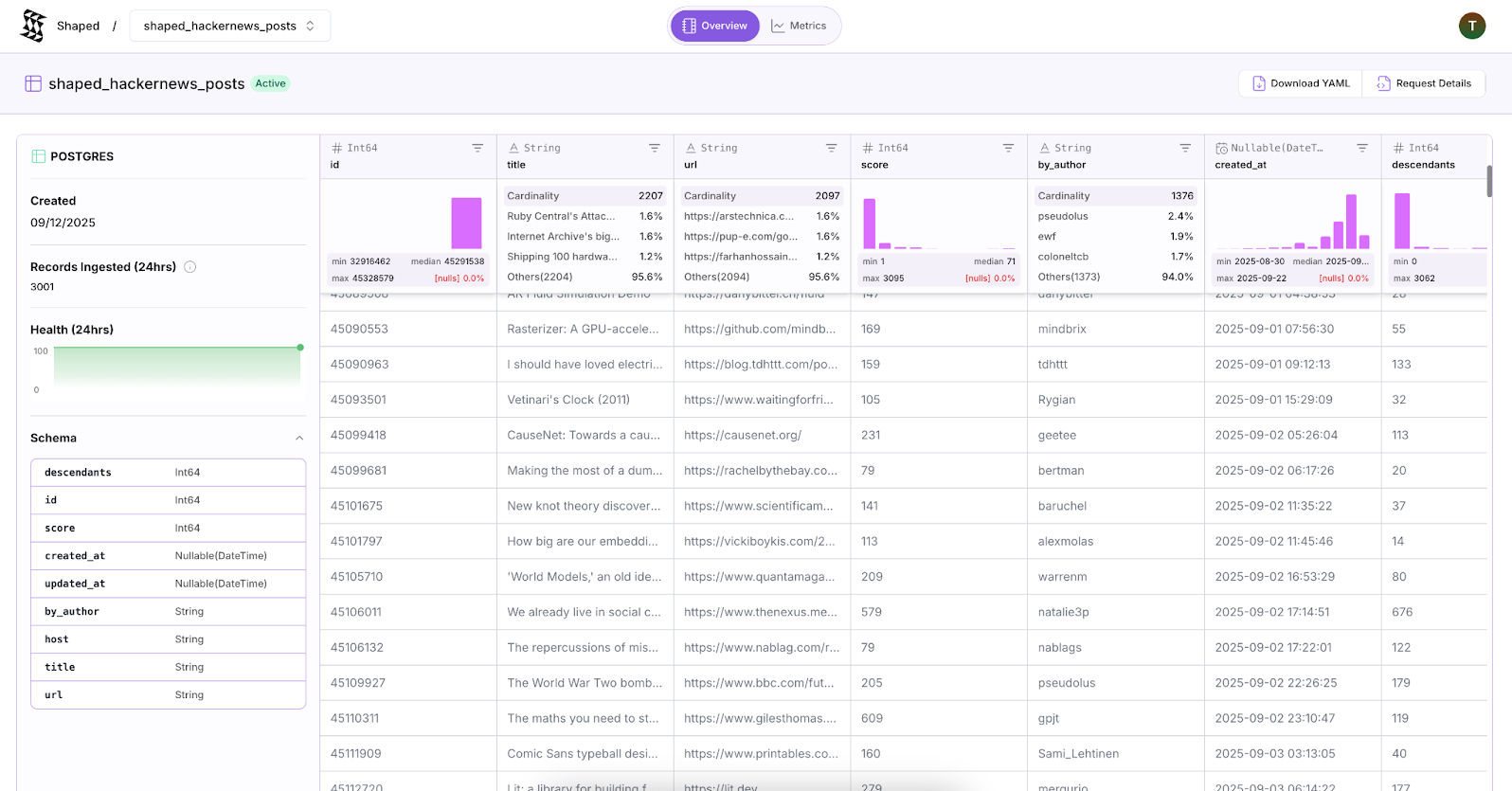This screenshot has width=1512, height=791.
Task: Click the filter icon on id column
Action: pyautogui.click(x=477, y=148)
